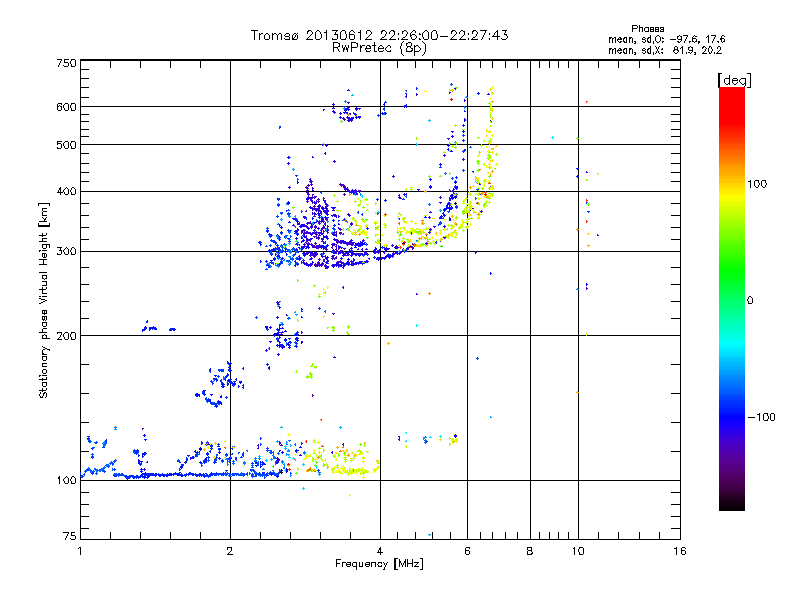Screen dimensions: 800x600
Task: Click the 'mean, sd,O: -97.6, 17.6' text
Action: (x=667, y=39)
